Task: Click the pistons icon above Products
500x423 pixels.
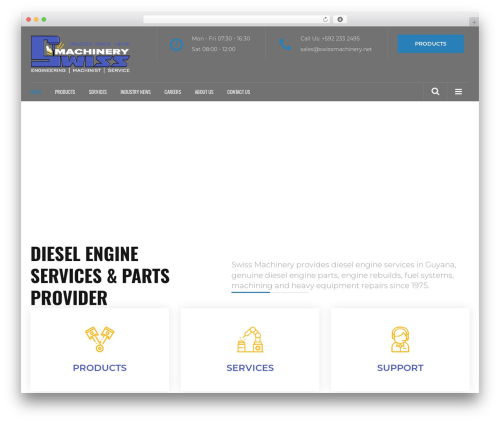Action: click(99, 339)
